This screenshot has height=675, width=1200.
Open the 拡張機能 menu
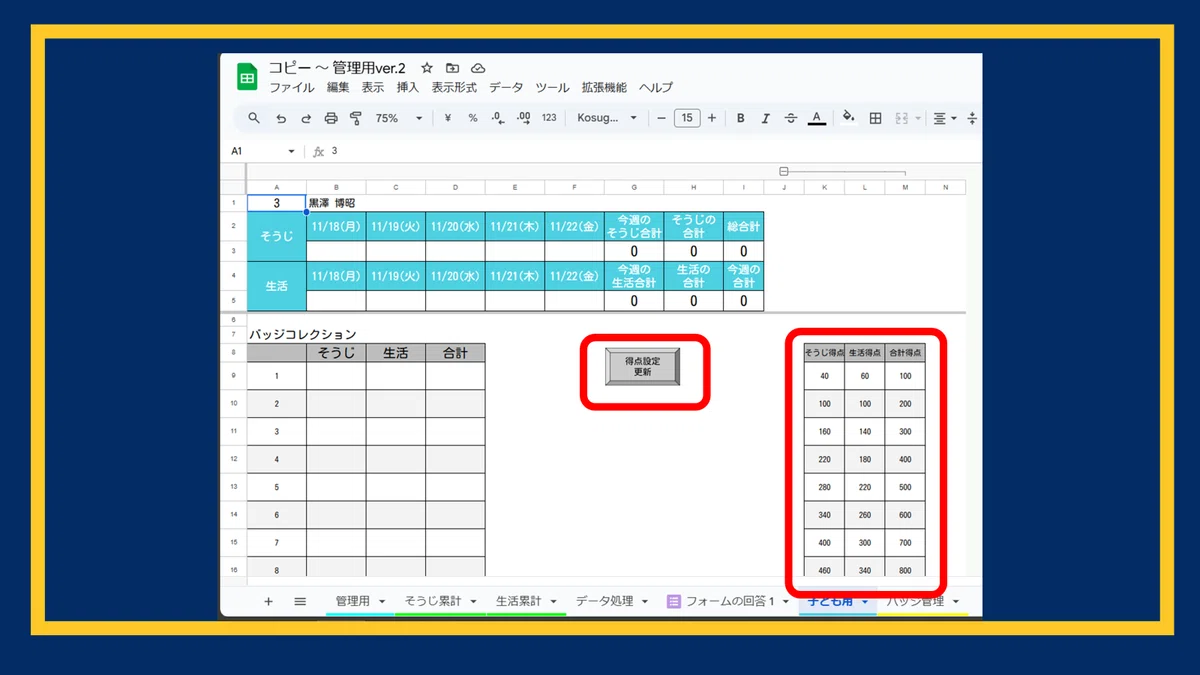pyautogui.click(x=604, y=88)
